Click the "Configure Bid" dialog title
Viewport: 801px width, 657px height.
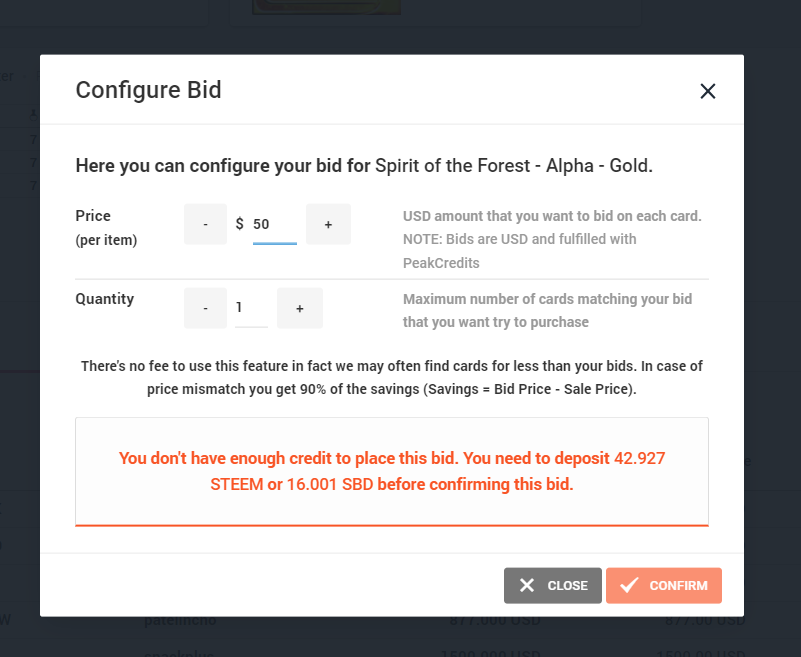149,90
